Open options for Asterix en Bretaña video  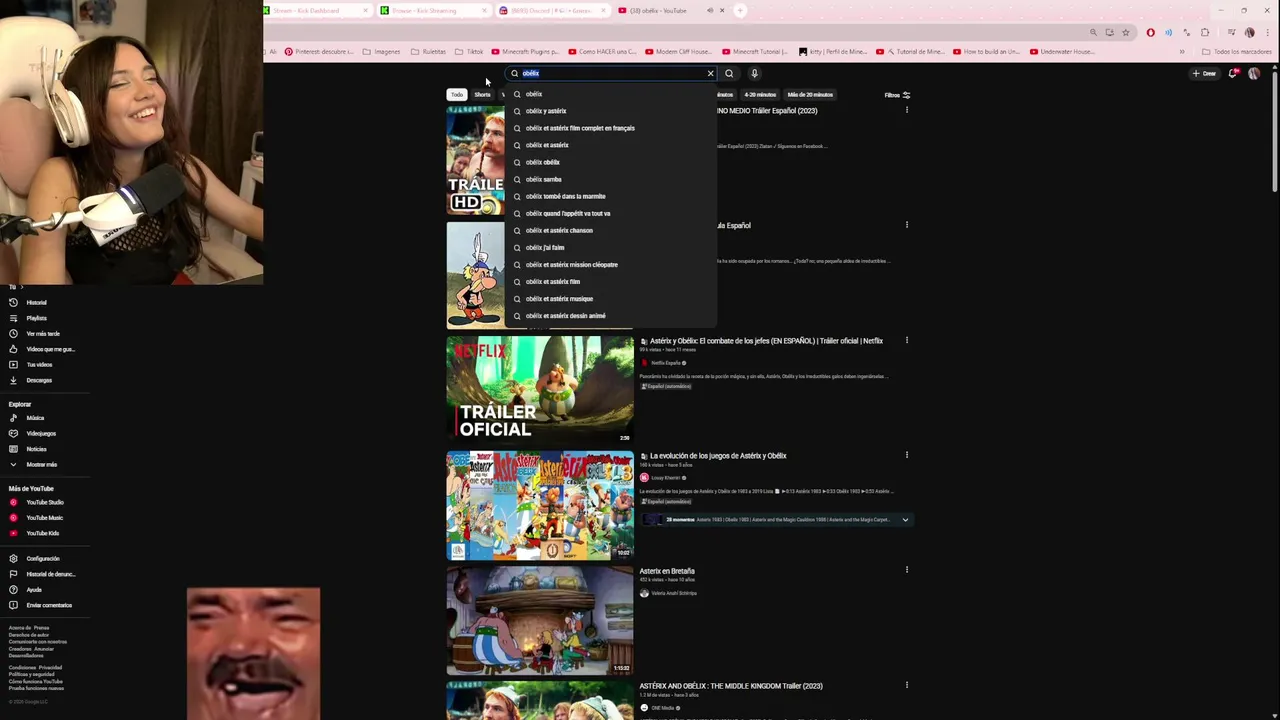(x=907, y=570)
